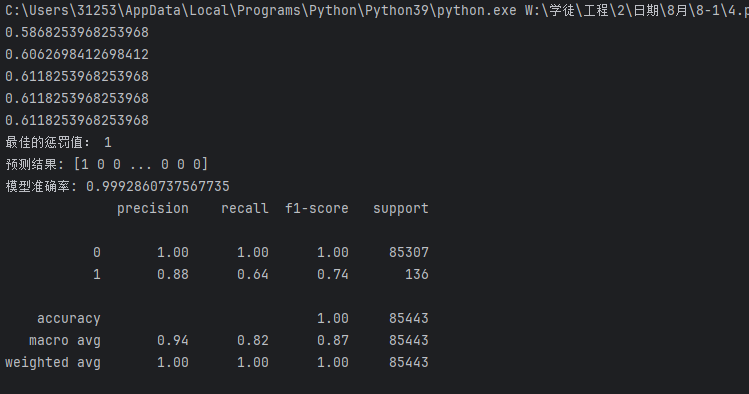Click the 预测结果 output line
The image size is (749, 394).
107,164
